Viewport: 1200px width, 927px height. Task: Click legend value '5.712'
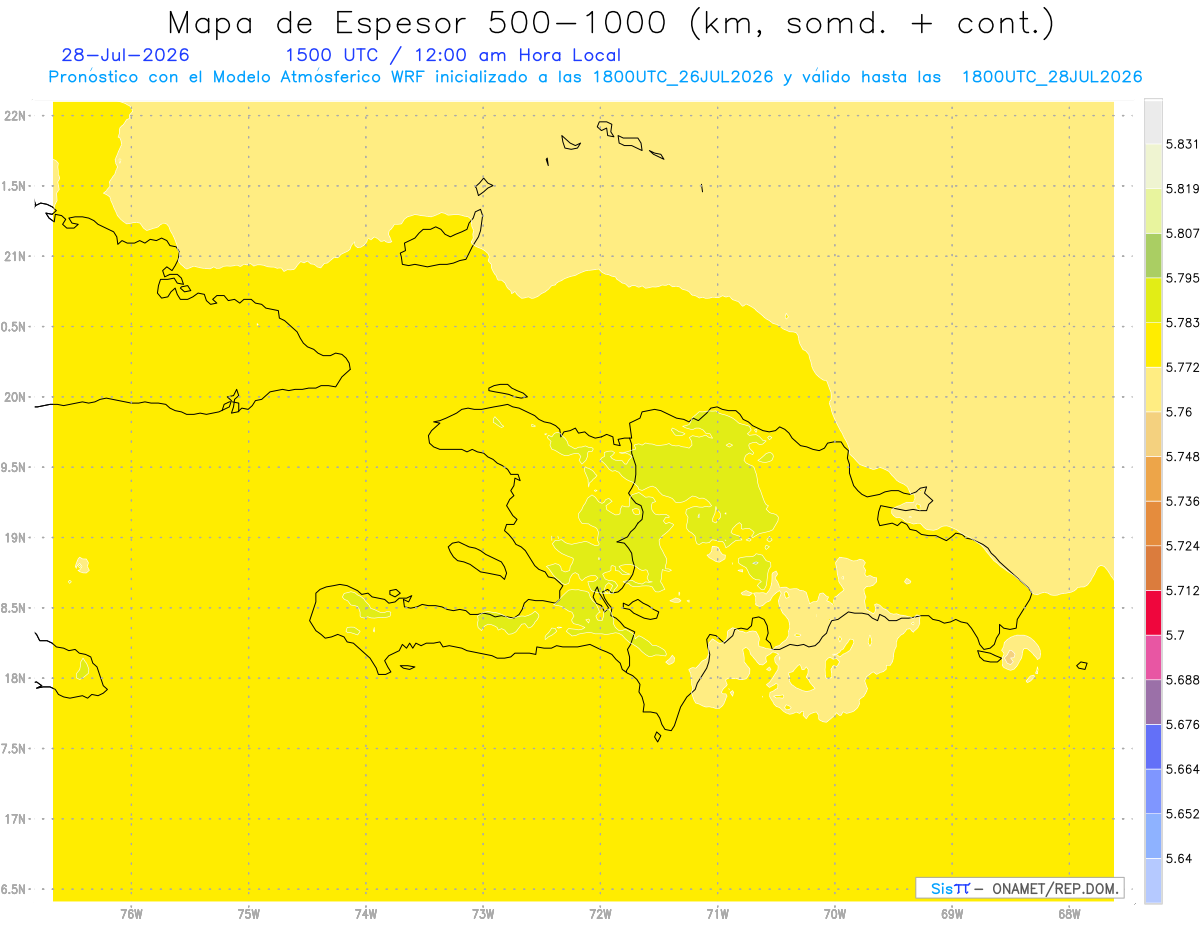click(1182, 590)
